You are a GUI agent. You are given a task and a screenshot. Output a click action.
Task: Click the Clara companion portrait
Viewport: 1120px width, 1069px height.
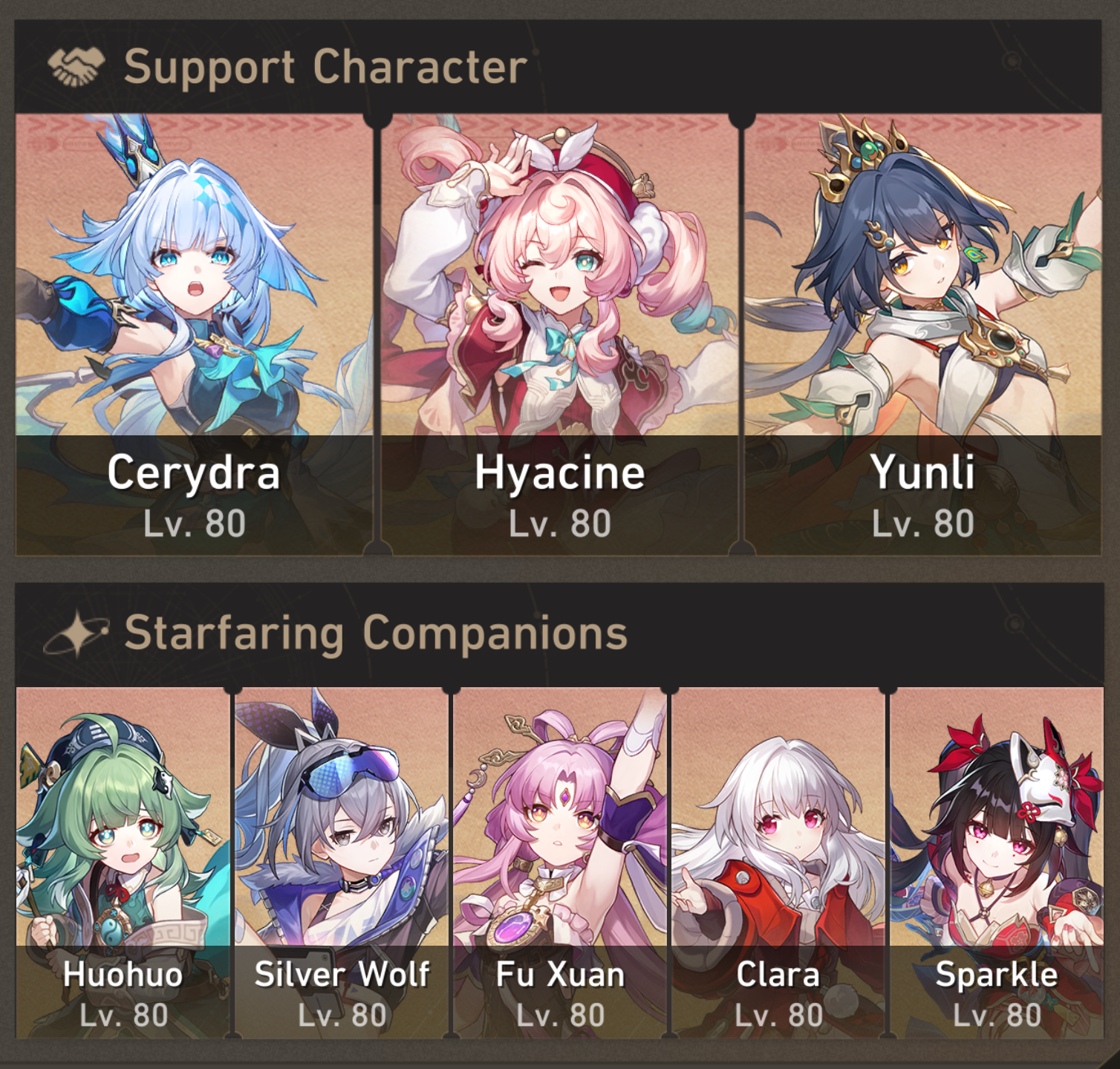coord(778,862)
